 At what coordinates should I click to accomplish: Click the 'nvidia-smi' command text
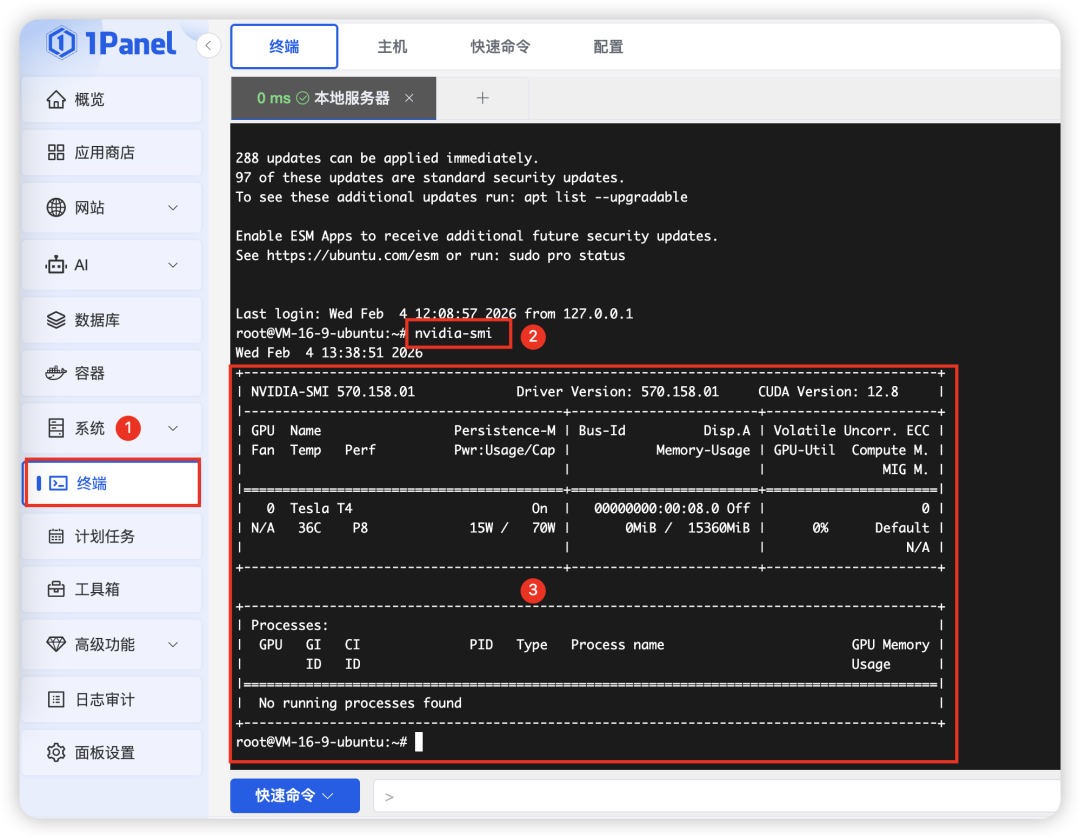click(453, 333)
